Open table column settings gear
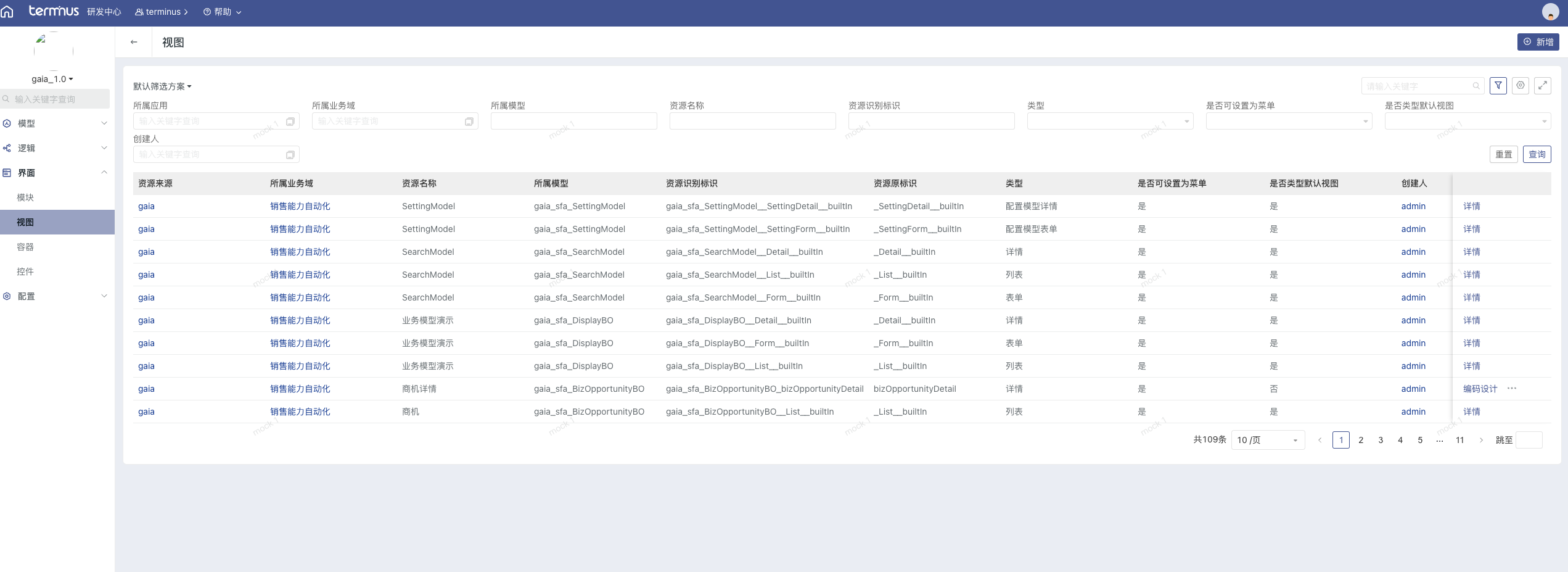 click(x=1521, y=86)
